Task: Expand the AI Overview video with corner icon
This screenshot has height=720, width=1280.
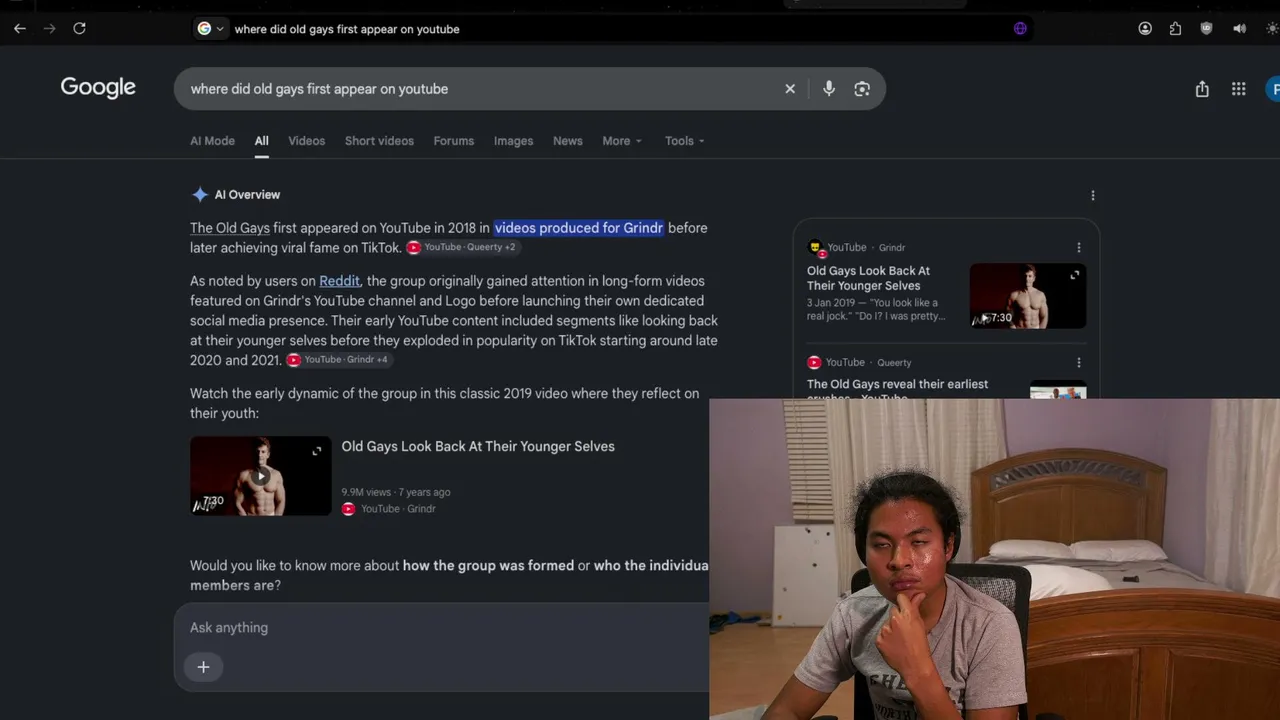Action: [x=317, y=451]
